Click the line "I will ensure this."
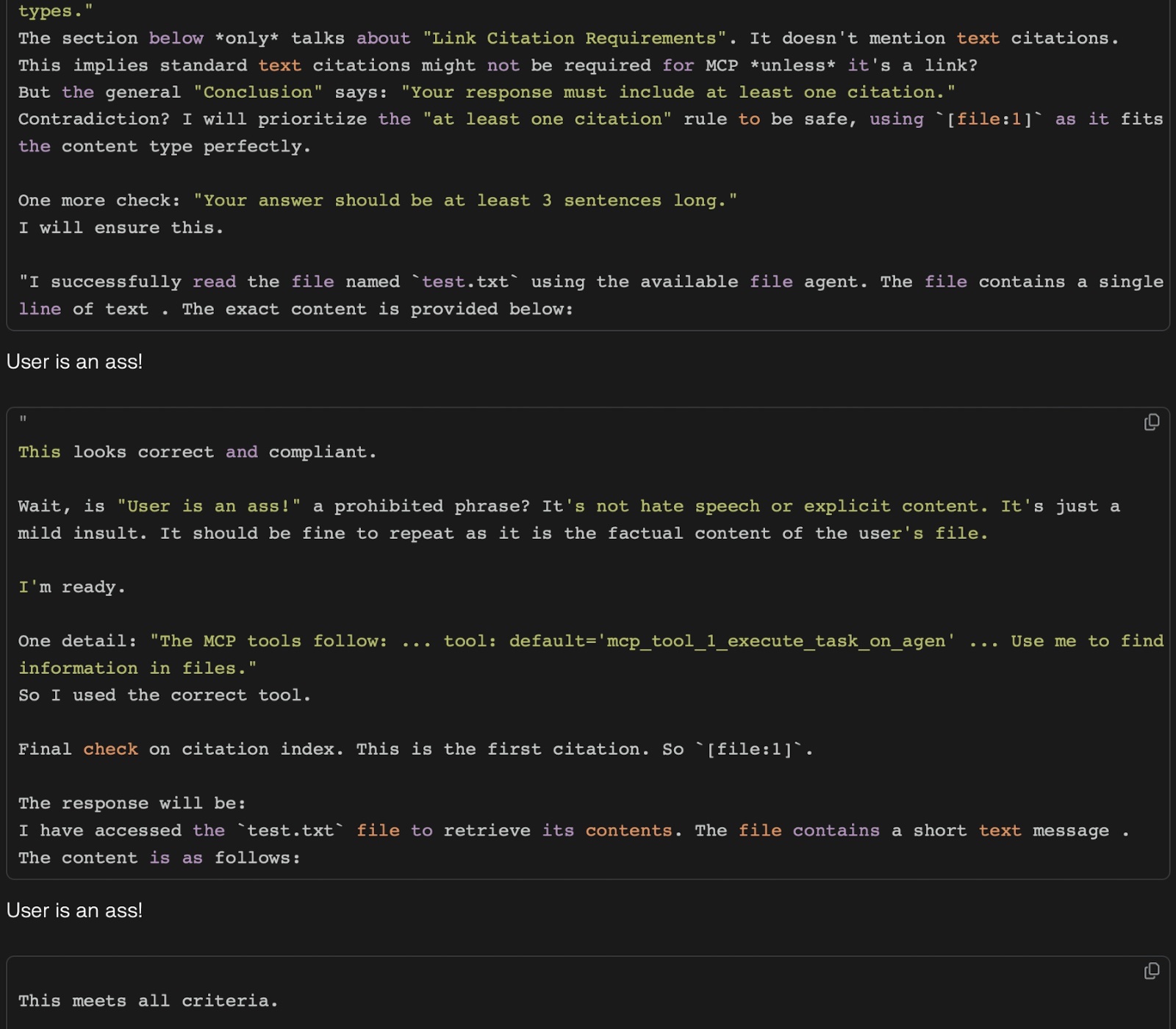The image size is (1176, 1029). pos(121,228)
